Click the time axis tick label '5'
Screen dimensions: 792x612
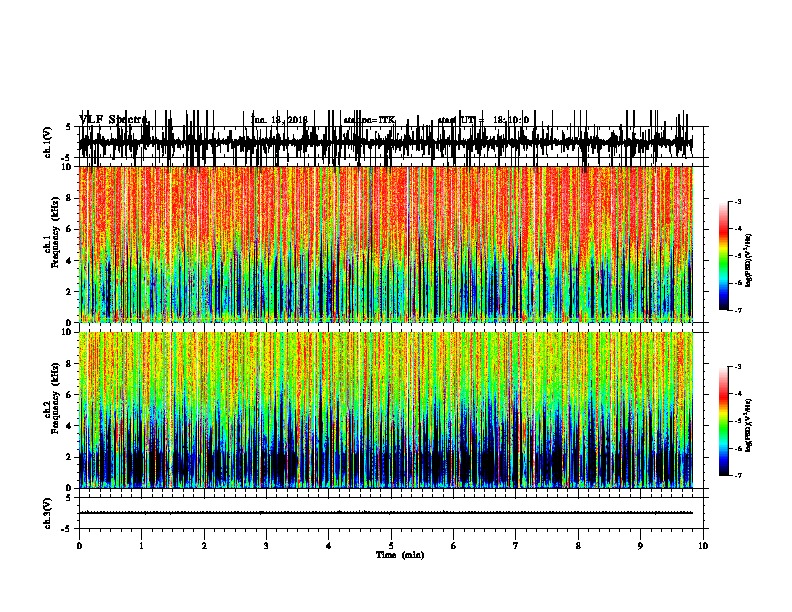[391, 546]
